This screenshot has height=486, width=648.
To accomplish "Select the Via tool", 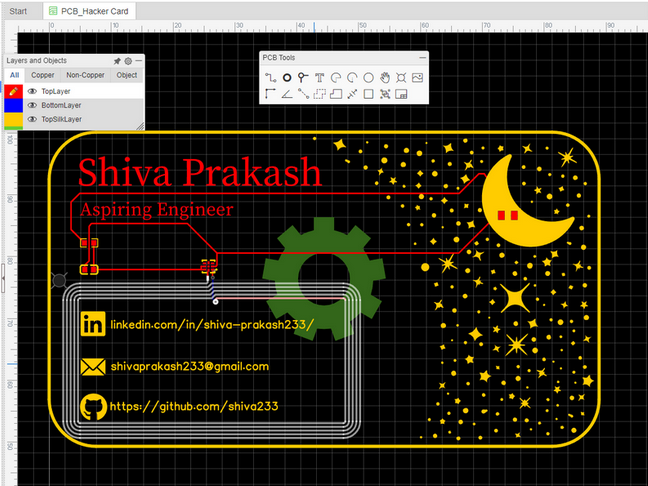I will [x=303, y=77].
